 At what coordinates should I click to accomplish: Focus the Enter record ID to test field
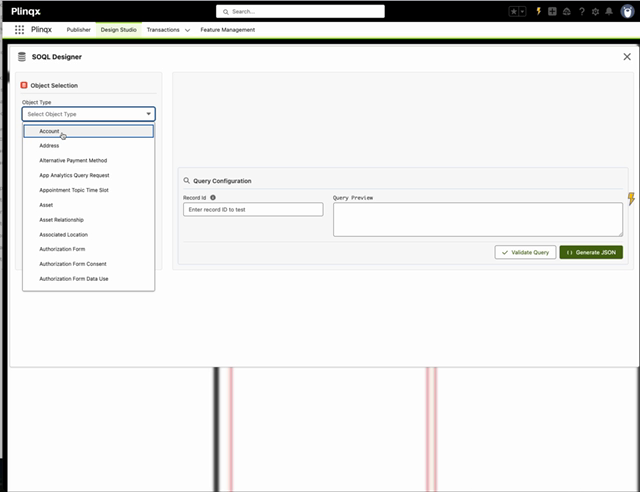click(253, 209)
